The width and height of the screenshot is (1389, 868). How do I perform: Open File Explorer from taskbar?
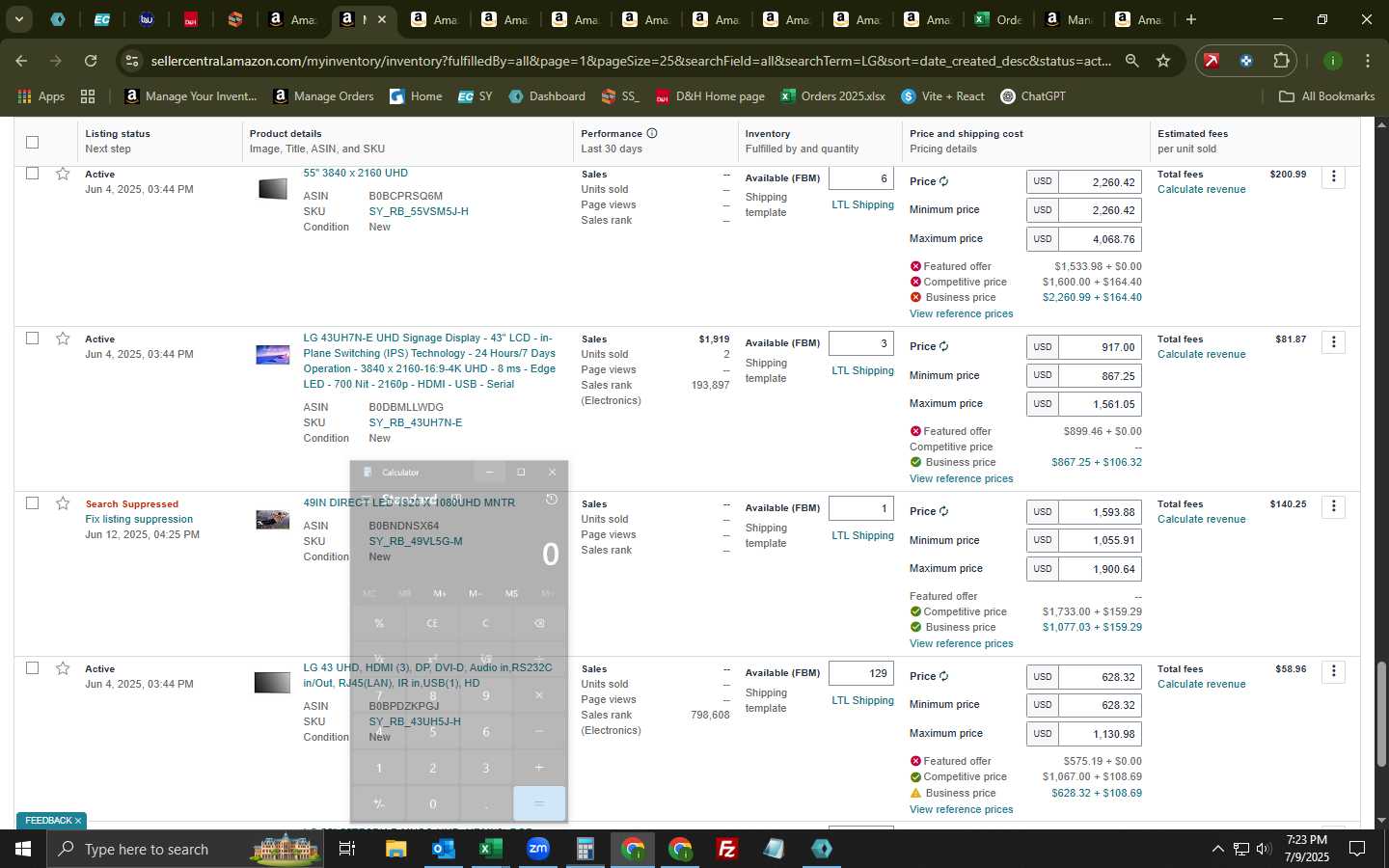point(395,849)
